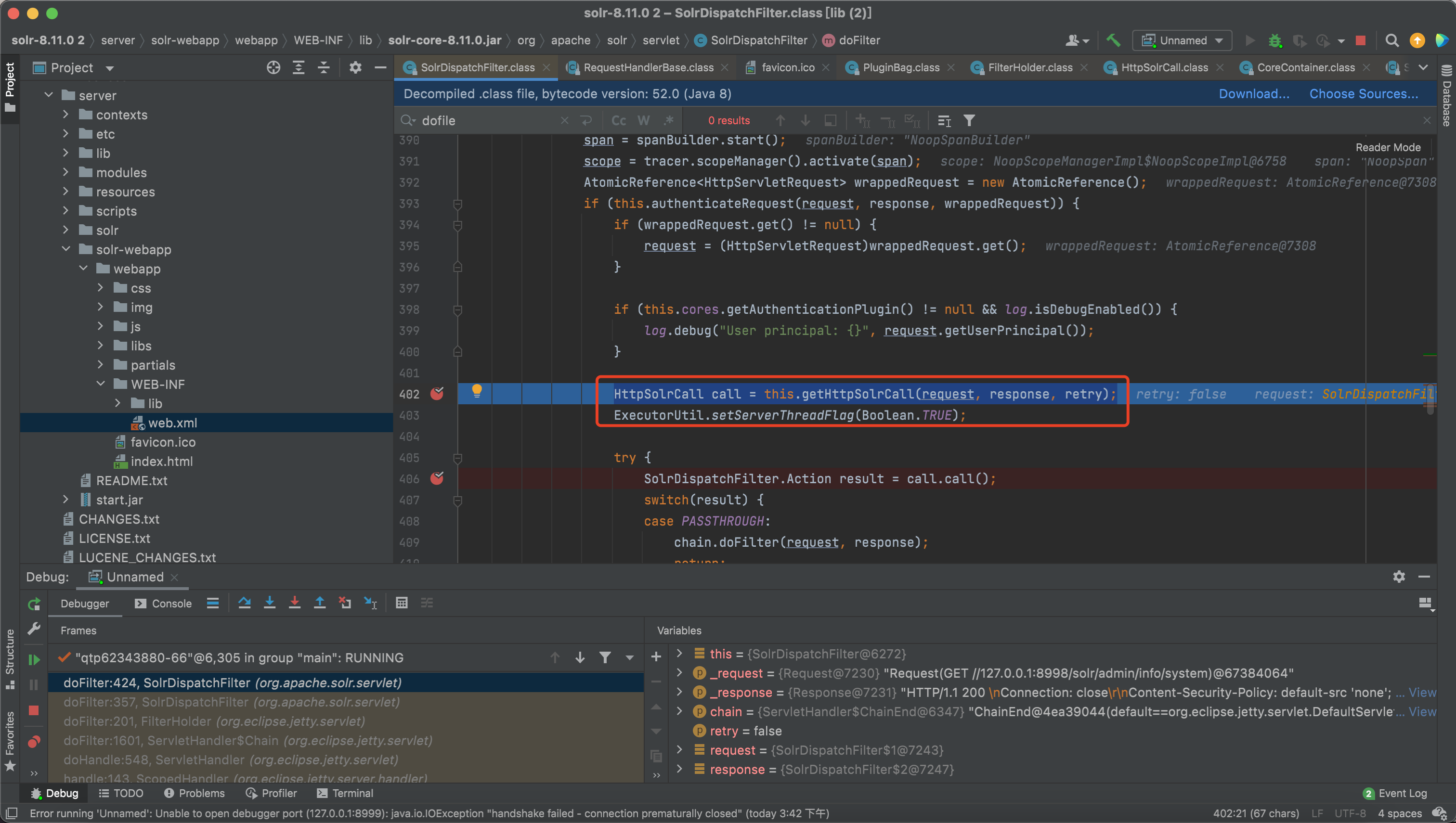Image resolution: width=1456 pixels, height=823 pixels.
Task: Open the Console tab in Debug panel
Action: point(163,603)
